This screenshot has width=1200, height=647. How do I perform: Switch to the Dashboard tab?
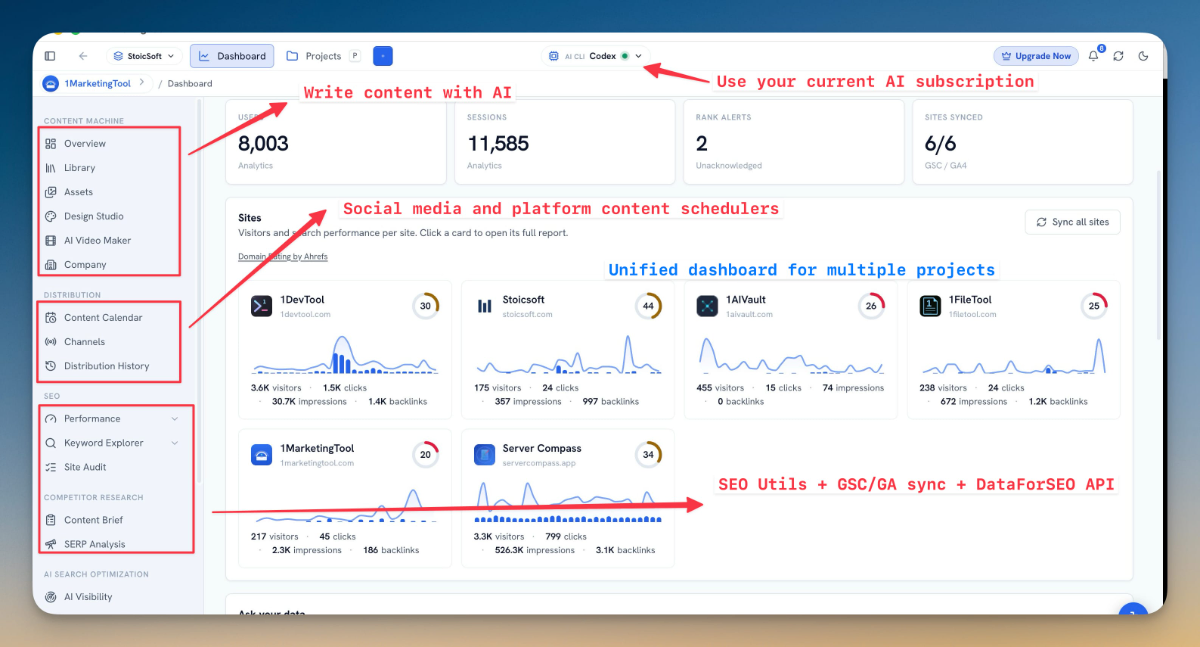232,56
